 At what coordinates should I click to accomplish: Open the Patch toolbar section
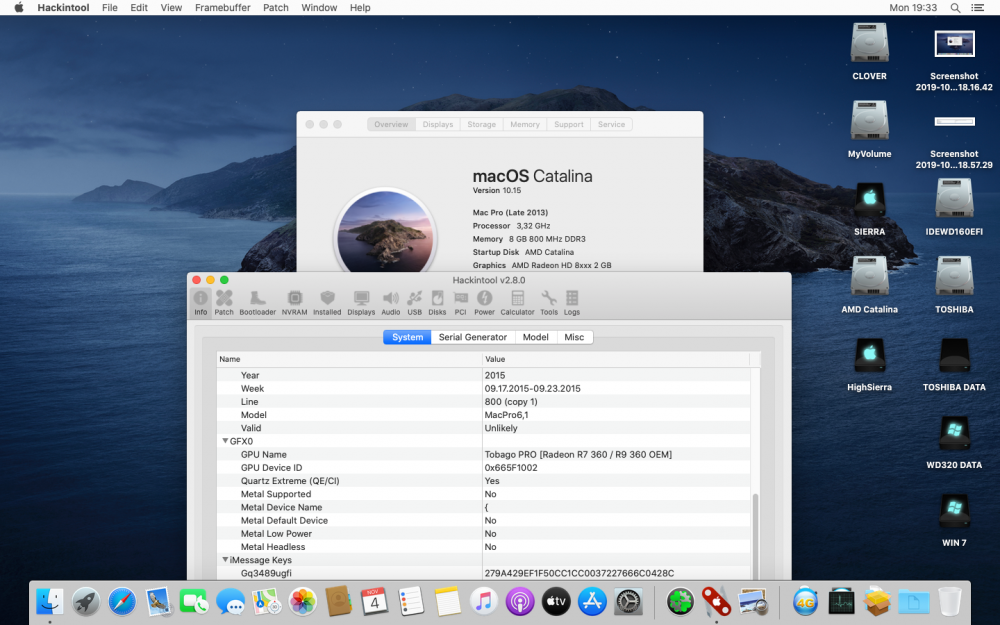coord(224,302)
